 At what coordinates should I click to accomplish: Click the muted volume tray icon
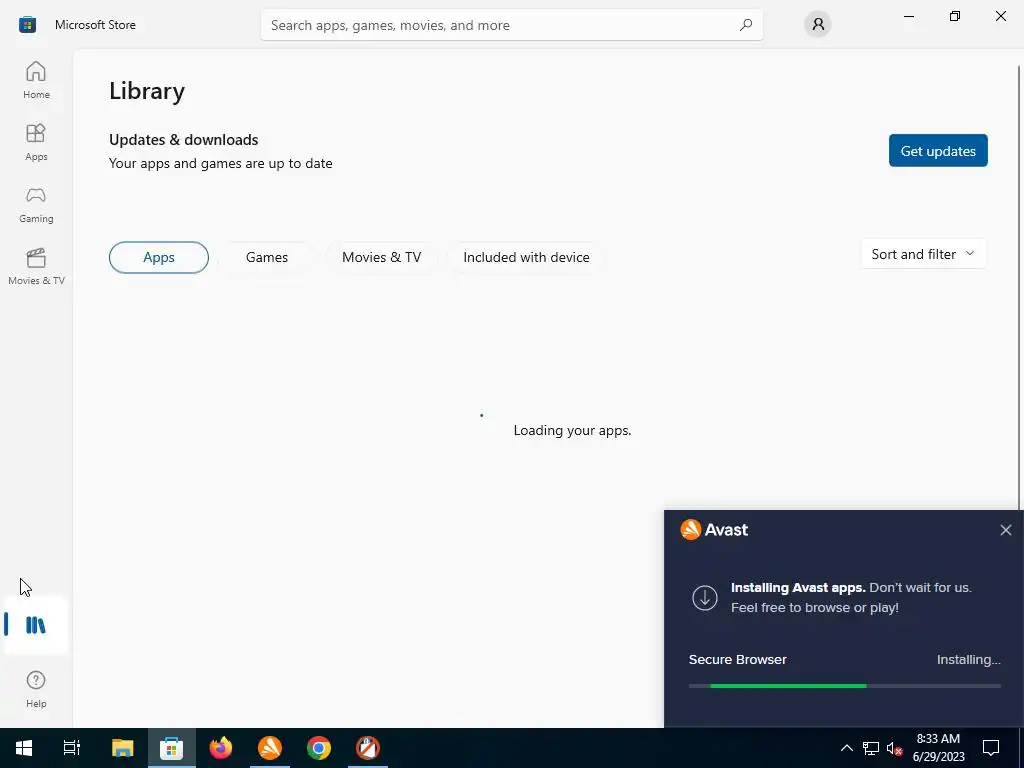pyautogui.click(x=894, y=748)
